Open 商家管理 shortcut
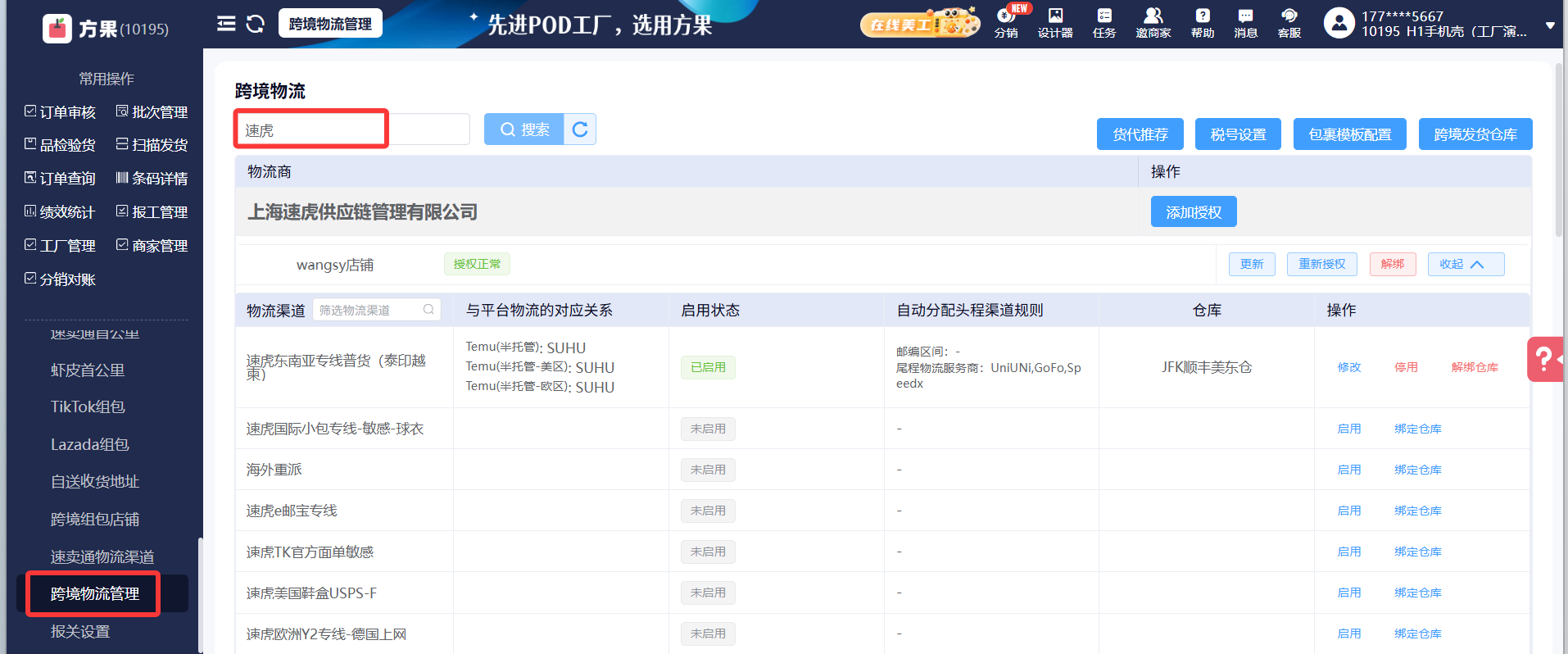Viewport: 1568px width, 654px height. point(152,246)
